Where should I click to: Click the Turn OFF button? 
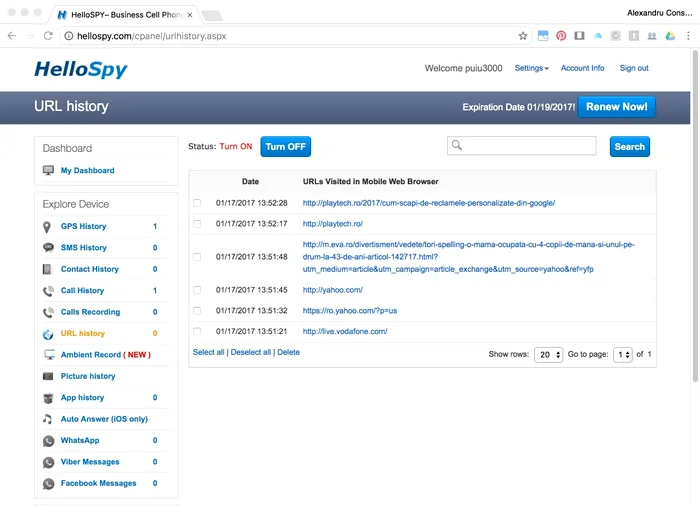[286, 146]
